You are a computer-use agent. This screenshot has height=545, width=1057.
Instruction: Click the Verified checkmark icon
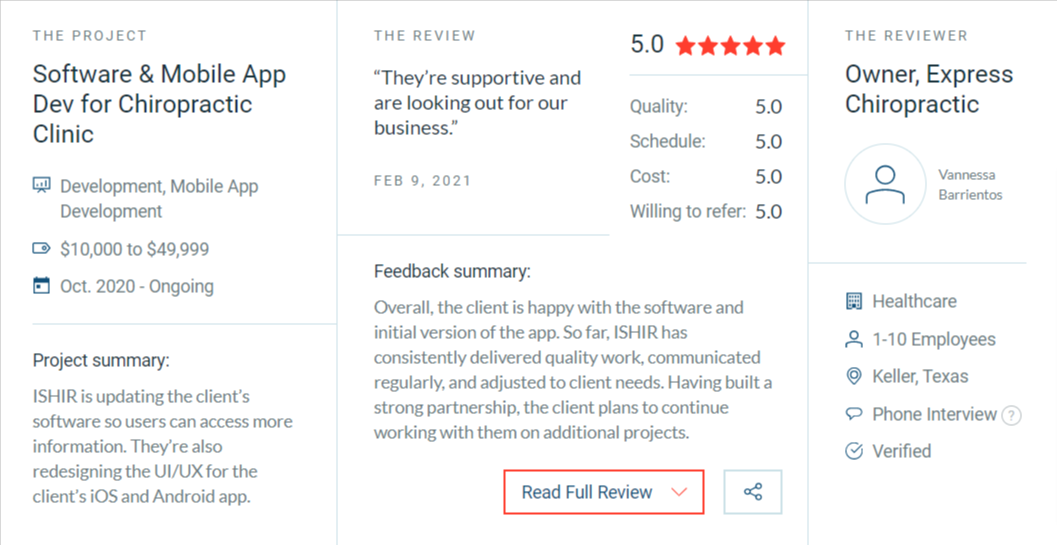[854, 451]
